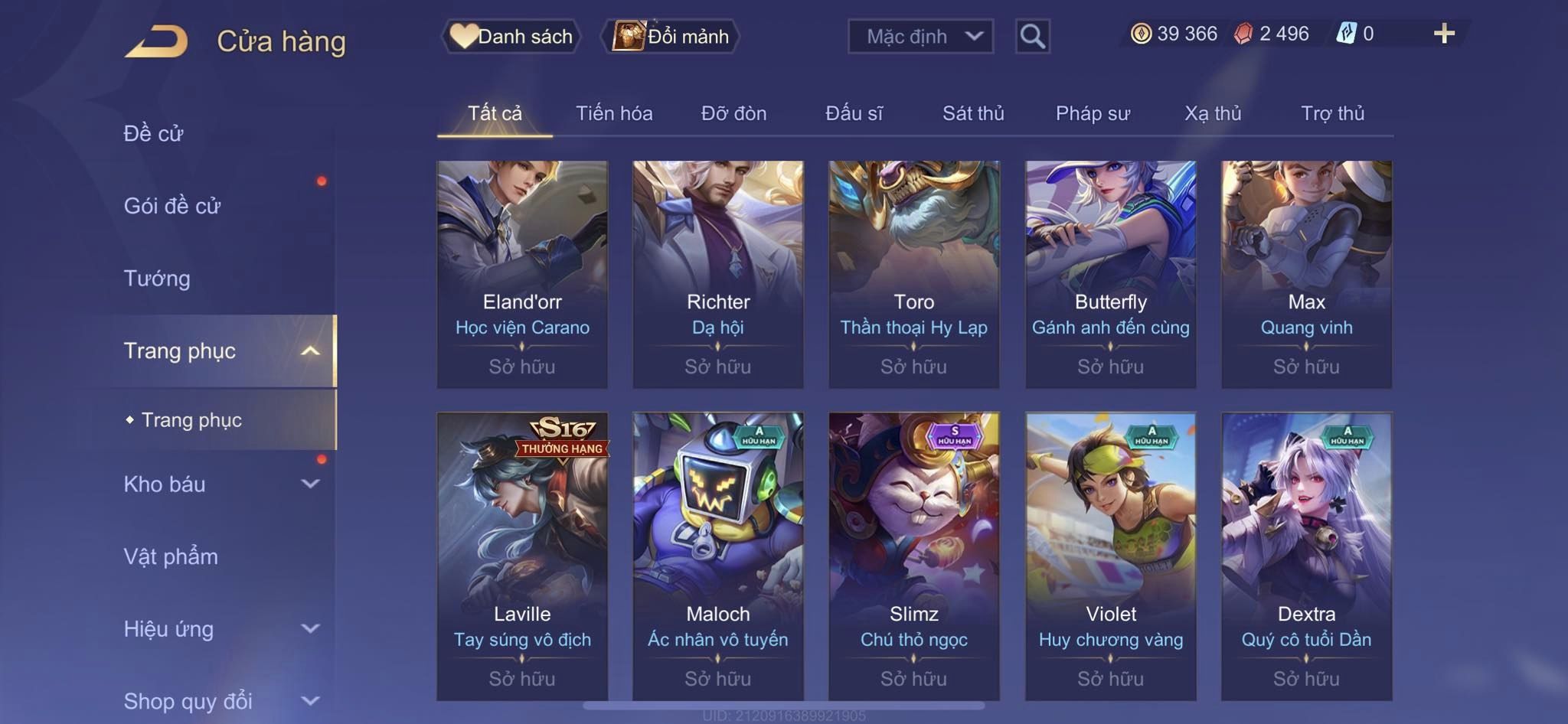Switch to the Sát thủ tab
This screenshot has width=1568, height=724.
coord(972,113)
